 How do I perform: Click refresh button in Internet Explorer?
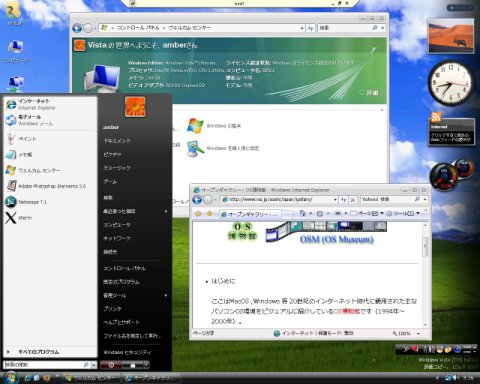pyautogui.click(x=343, y=199)
